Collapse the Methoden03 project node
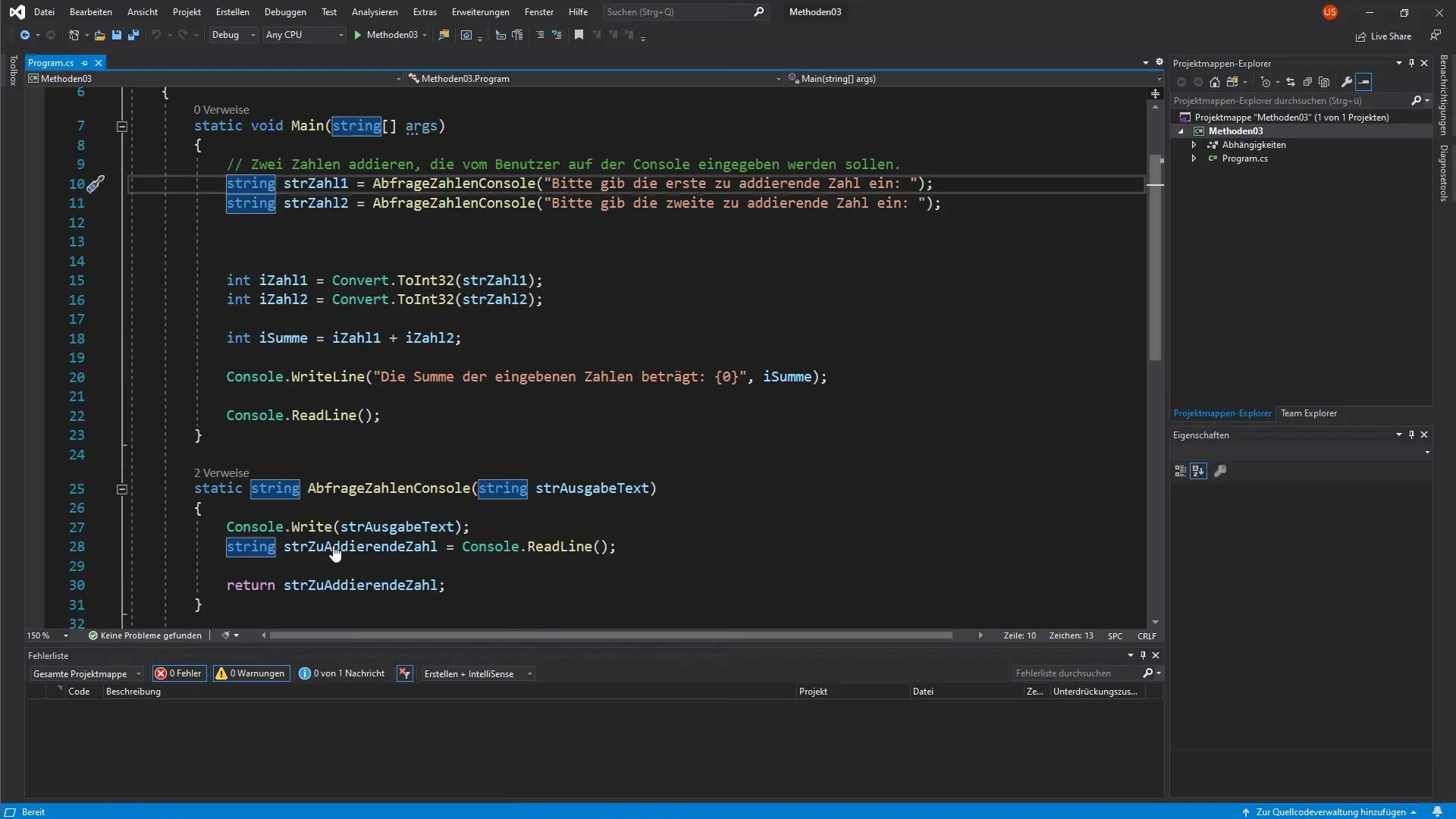The image size is (1456, 819). (1181, 131)
